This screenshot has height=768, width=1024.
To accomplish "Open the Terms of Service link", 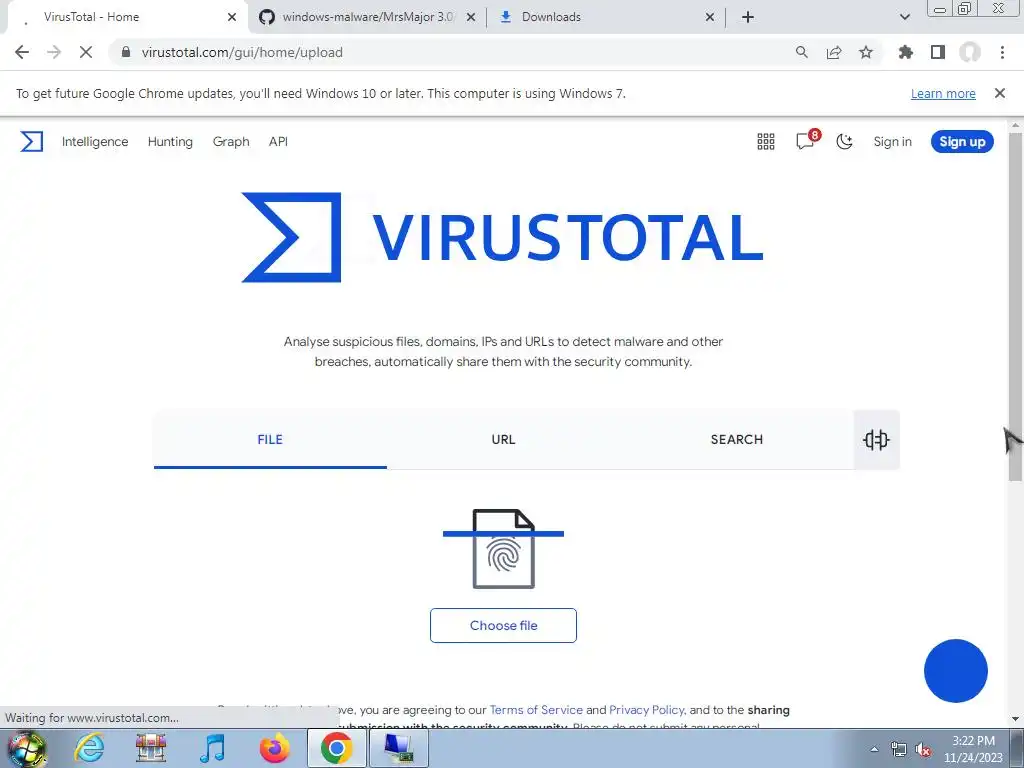I will tap(536, 710).
